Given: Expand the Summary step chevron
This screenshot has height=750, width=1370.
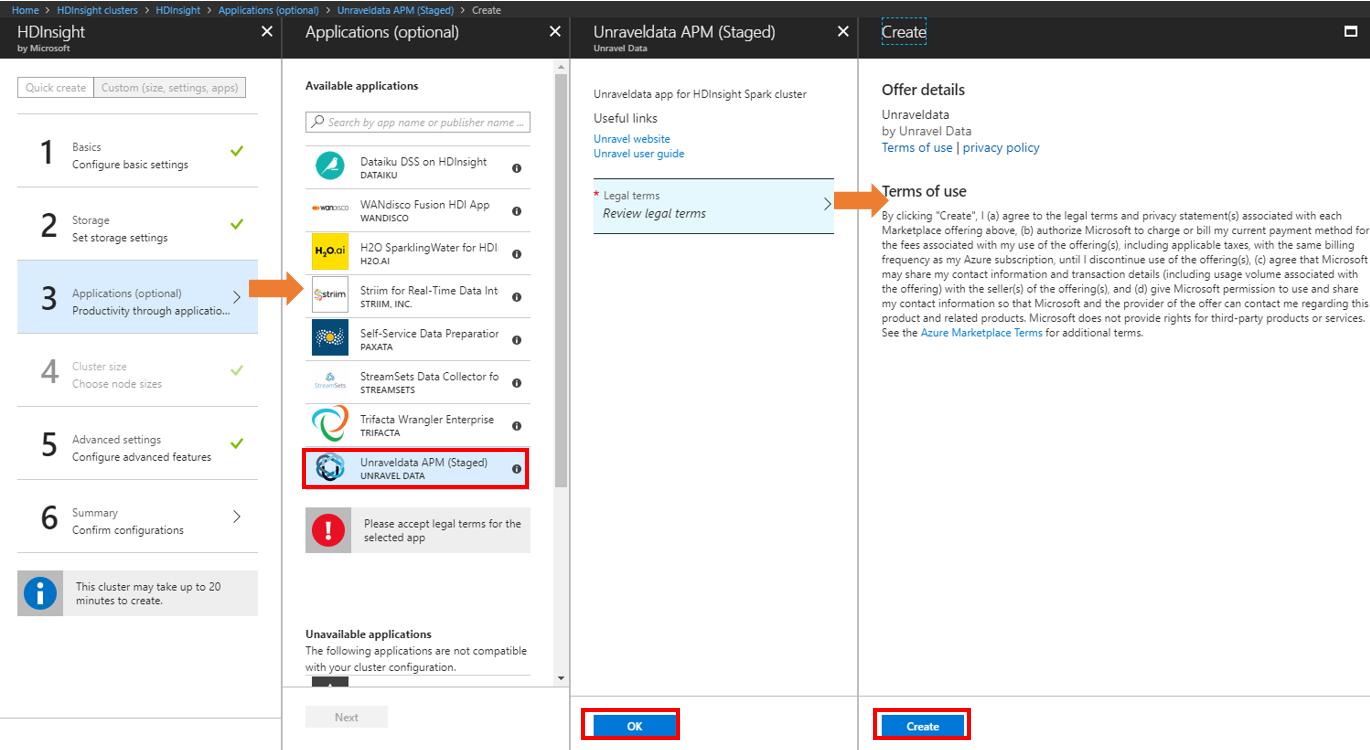Looking at the screenshot, I should pos(237,517).
